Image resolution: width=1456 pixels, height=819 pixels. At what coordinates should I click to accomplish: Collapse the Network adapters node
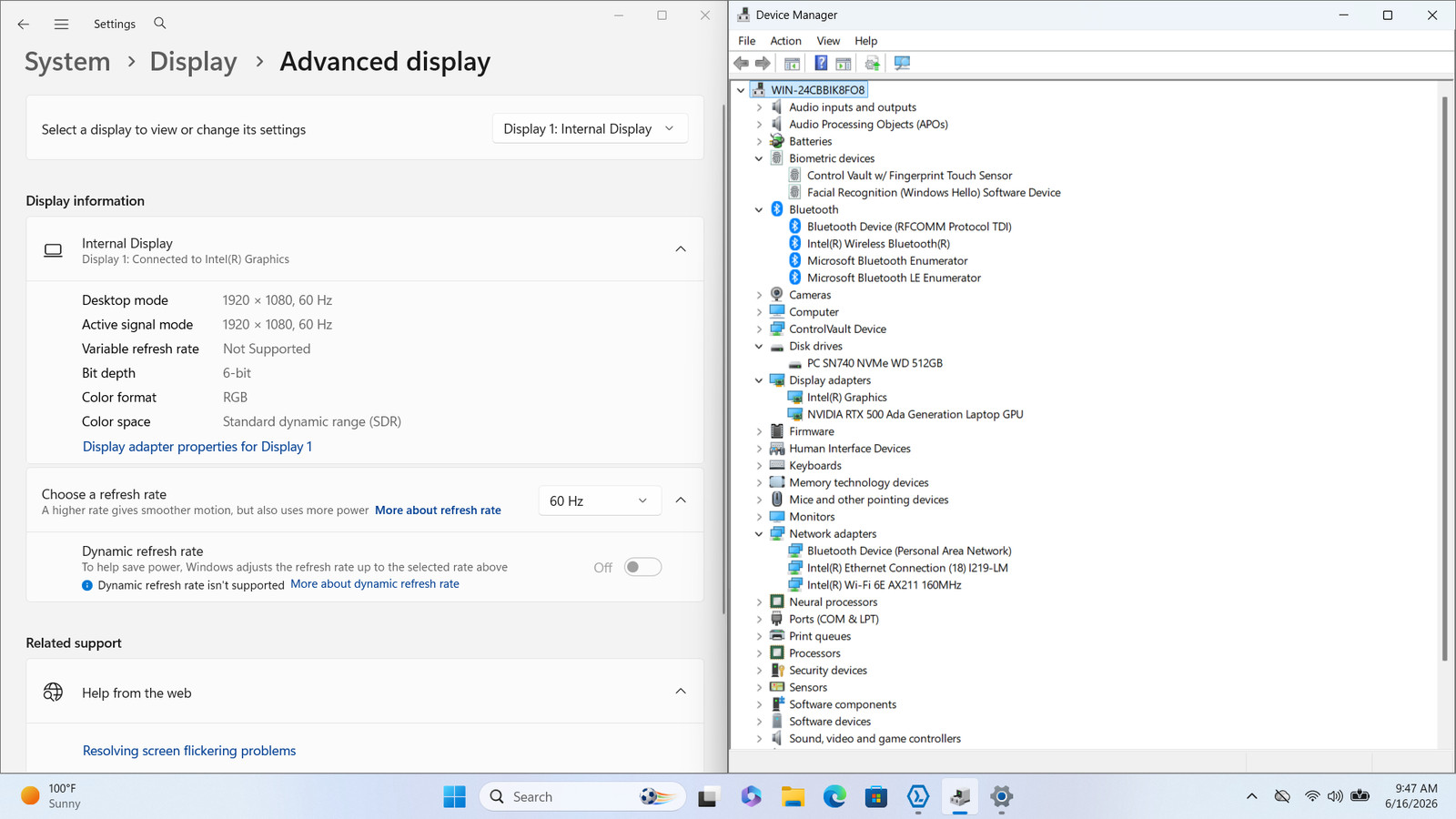[x=759, y=534]
